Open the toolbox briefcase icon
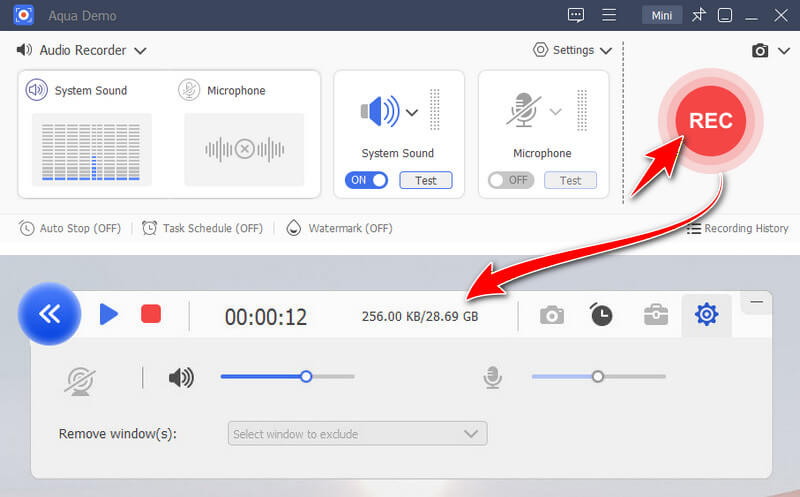The width and height of the screenshot is (800, 497). click(x=656, y=315)
